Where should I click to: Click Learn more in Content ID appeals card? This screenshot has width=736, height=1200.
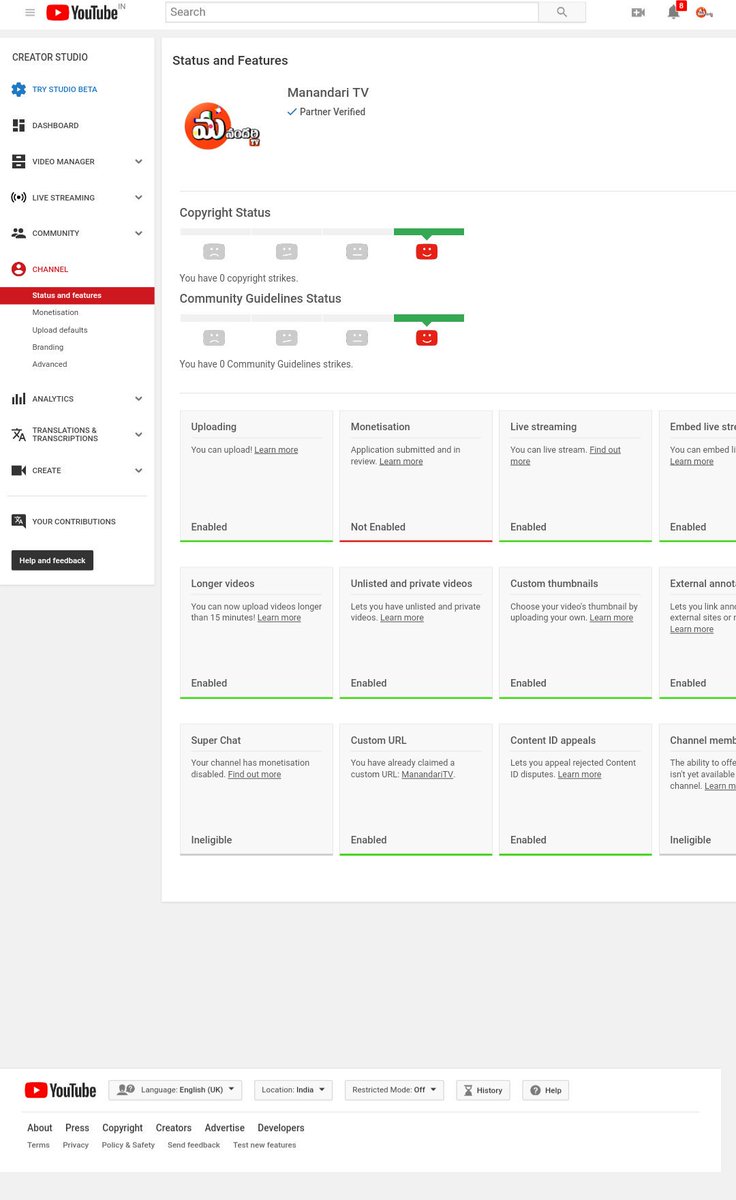580,775
